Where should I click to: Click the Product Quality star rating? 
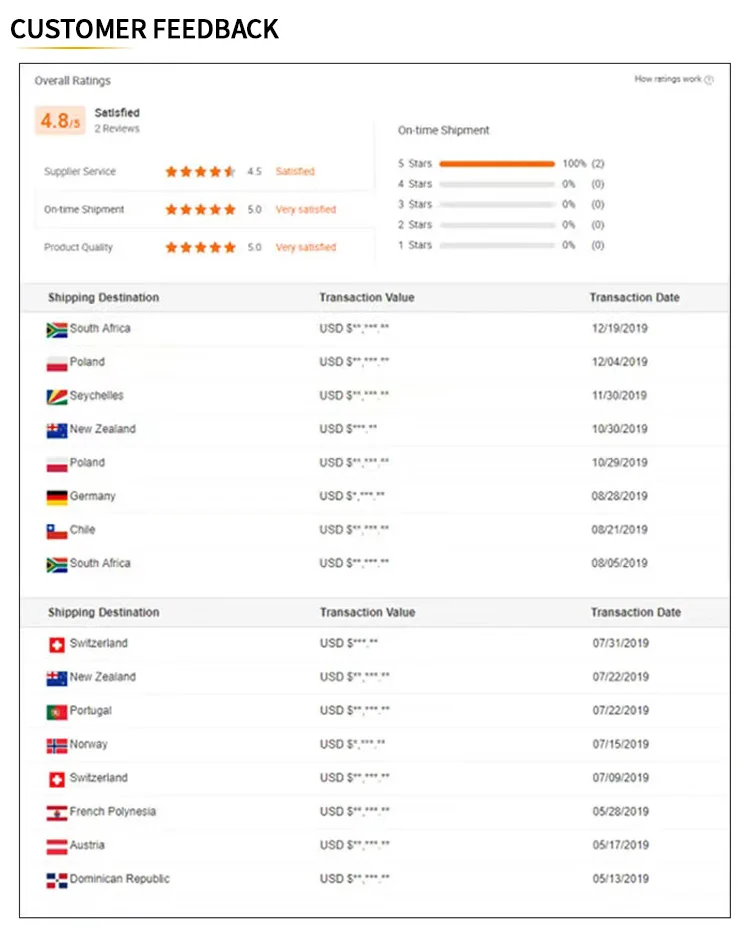pyautogui.click(x=200, y=247)
